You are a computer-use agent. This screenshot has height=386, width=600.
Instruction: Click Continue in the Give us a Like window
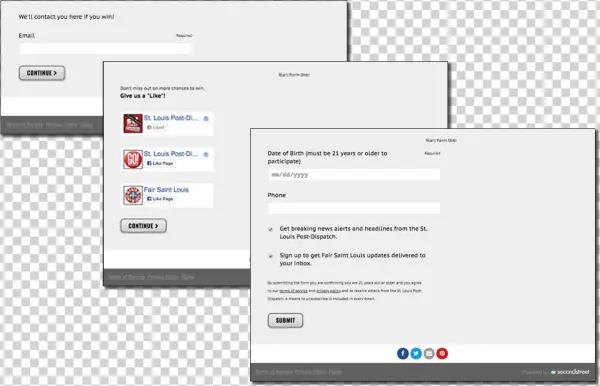[143, 226]
